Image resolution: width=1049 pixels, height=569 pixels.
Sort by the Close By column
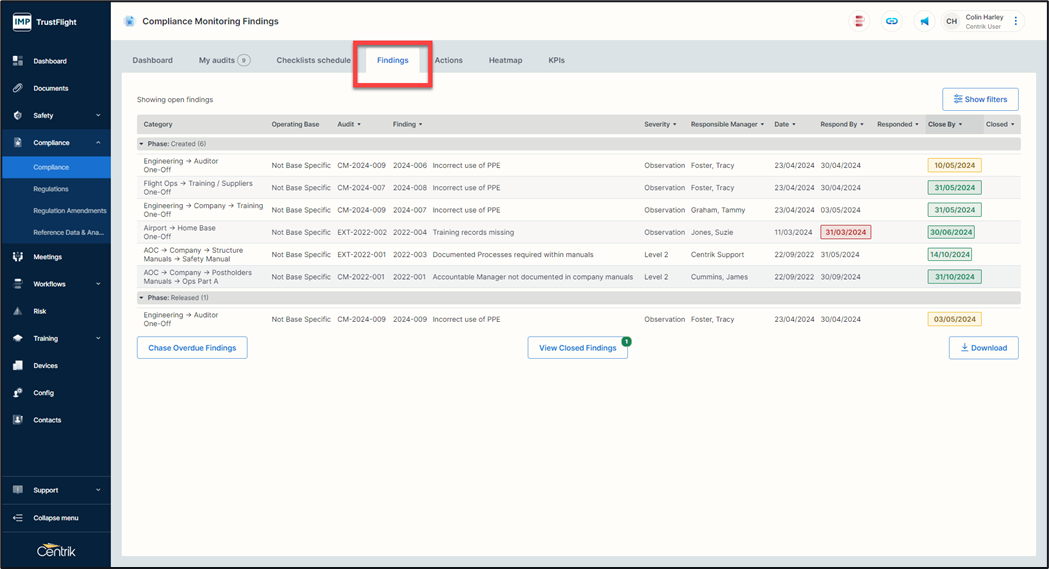coord(945,125)
